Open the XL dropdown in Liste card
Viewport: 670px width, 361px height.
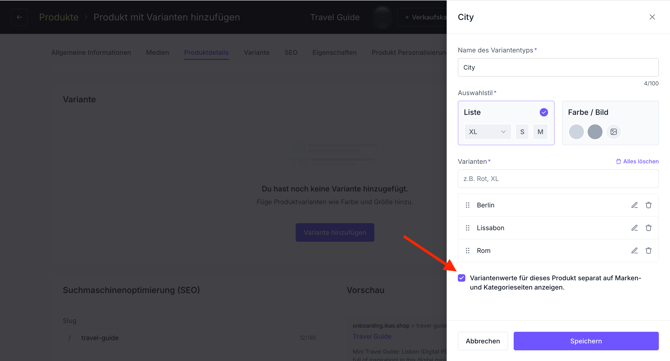tap(488, 132)
